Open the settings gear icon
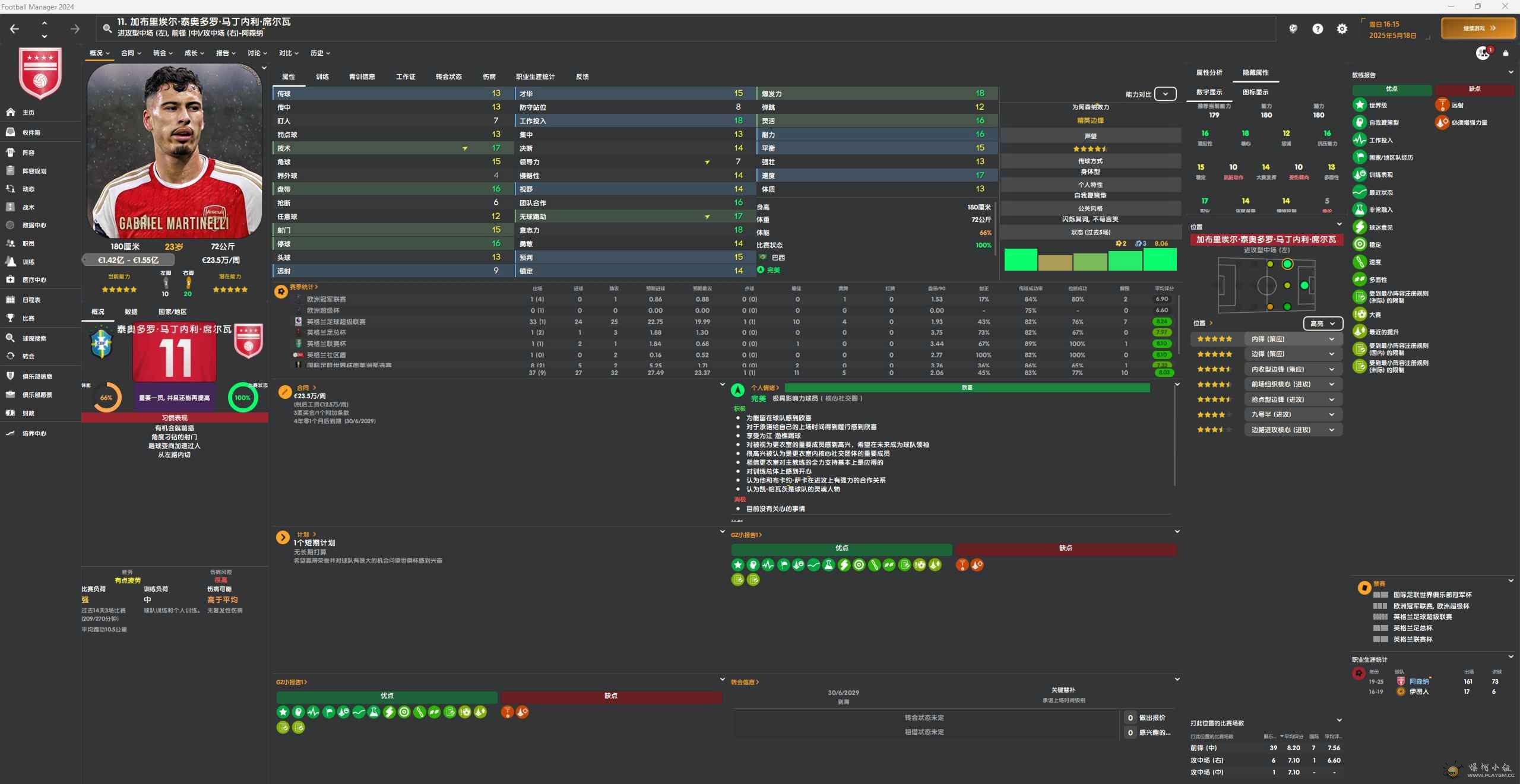 [1342, 28]
